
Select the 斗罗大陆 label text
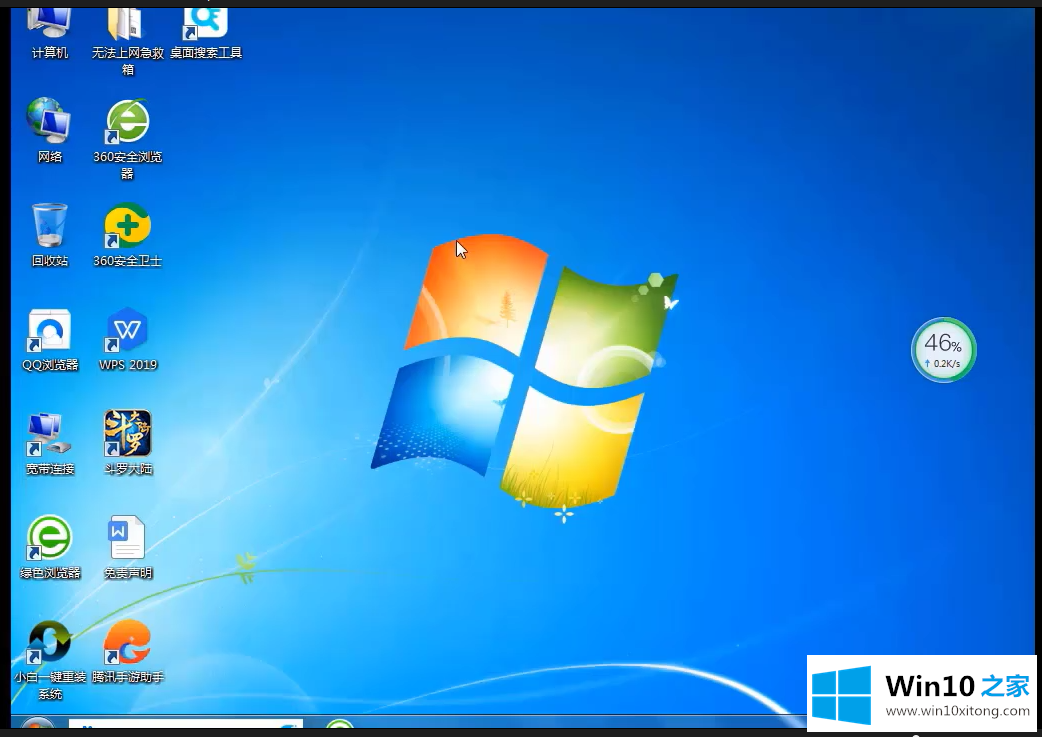pyautogui.click(x=128, y=469)
